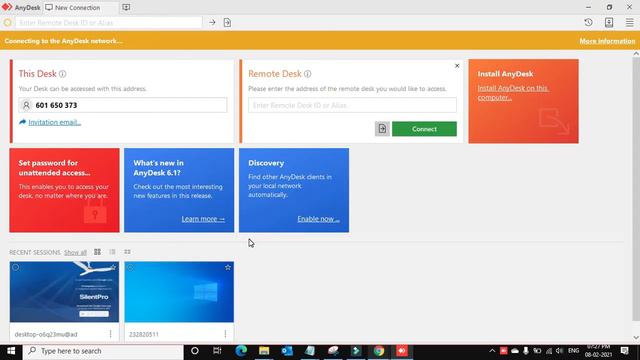Click the Windows taskbar search box
The width and height of the screenshot is (640, 360).
[103, 351]
